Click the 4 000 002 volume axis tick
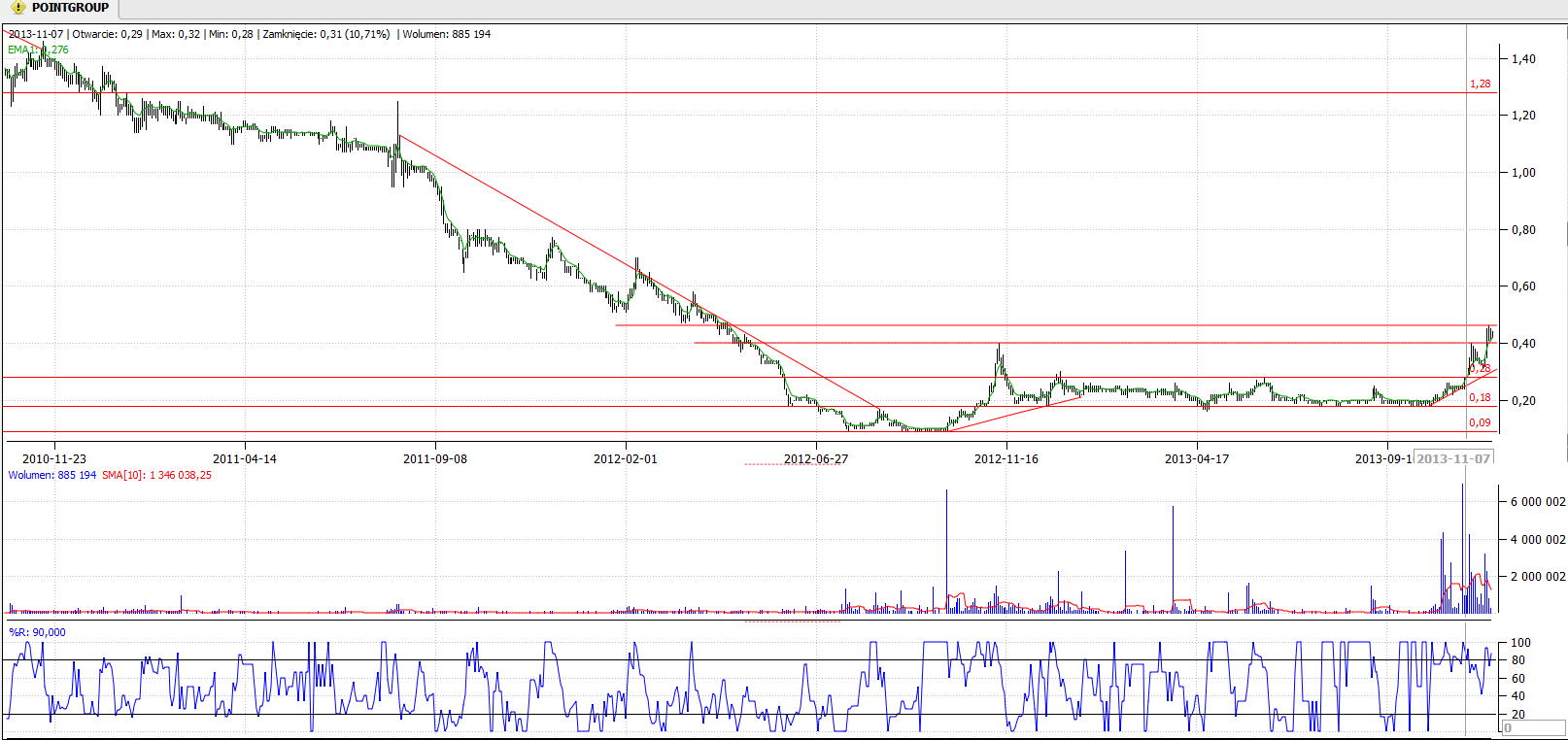 (x=1538, y=539)
